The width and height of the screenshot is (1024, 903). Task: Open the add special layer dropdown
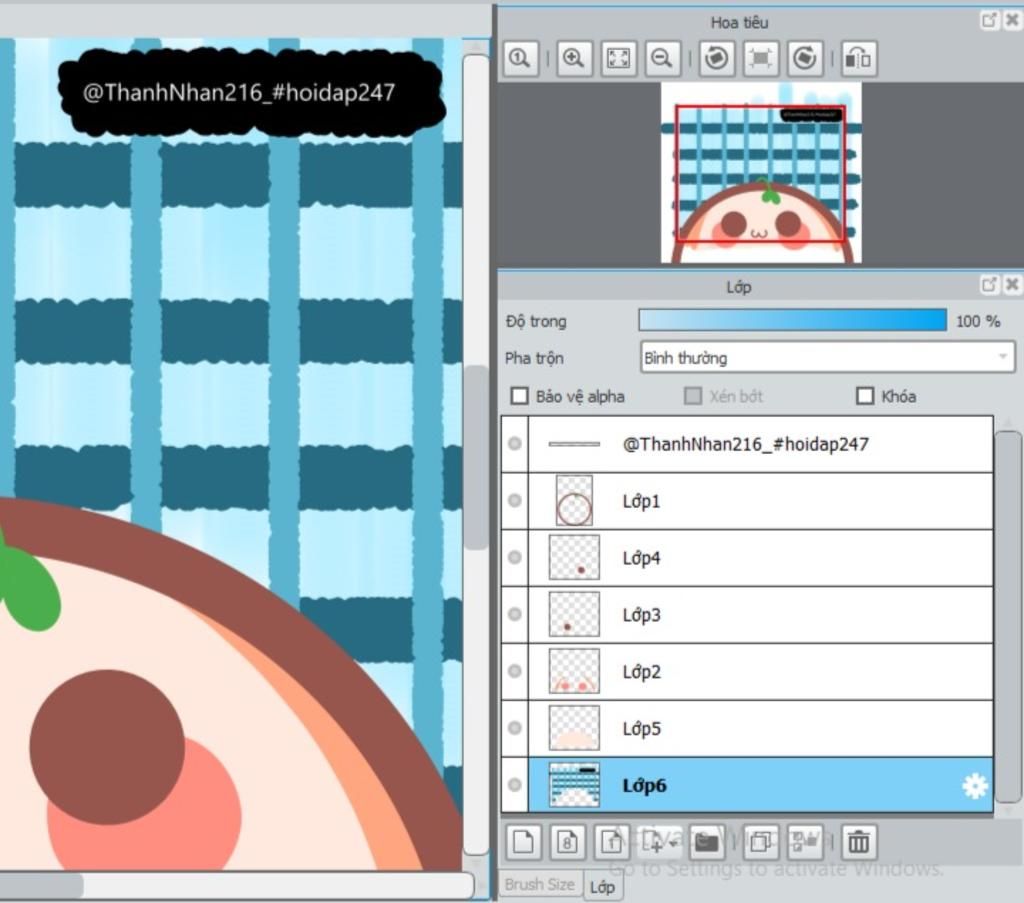(x=660, y=842)
